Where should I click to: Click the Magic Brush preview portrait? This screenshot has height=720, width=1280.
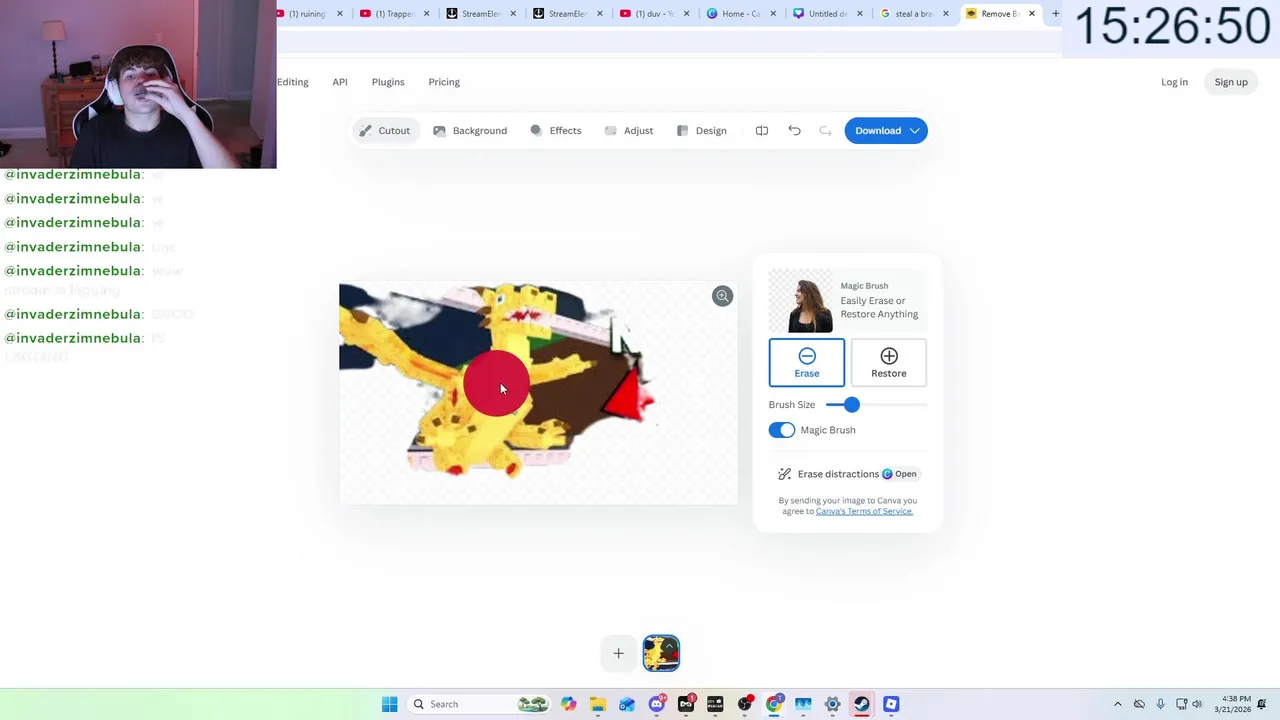pos(801,301)
